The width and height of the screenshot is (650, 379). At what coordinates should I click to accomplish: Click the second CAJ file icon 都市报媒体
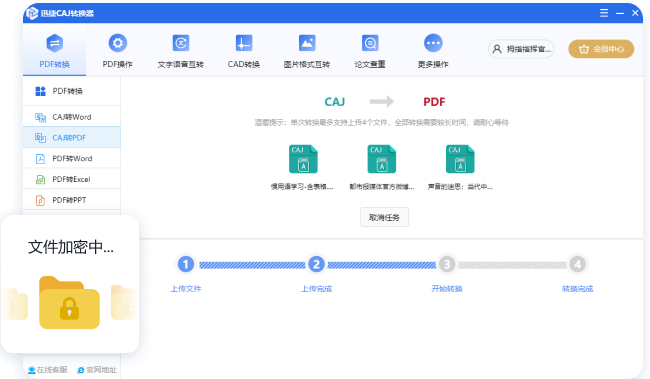click(382, 159)
